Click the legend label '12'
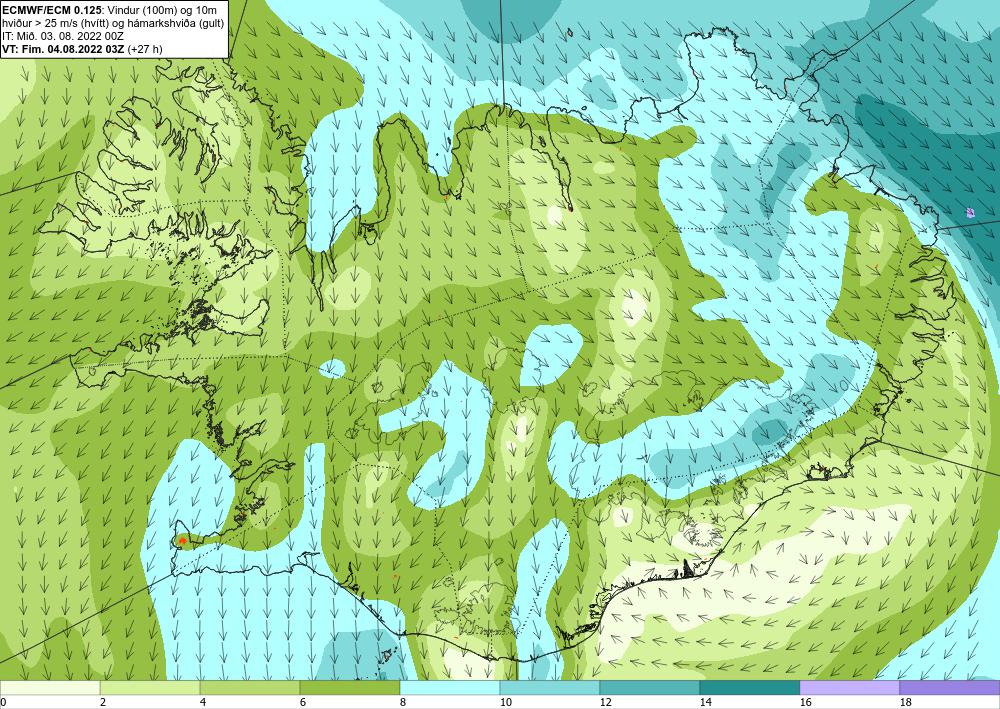1000x709 pixels. (605, 702)
